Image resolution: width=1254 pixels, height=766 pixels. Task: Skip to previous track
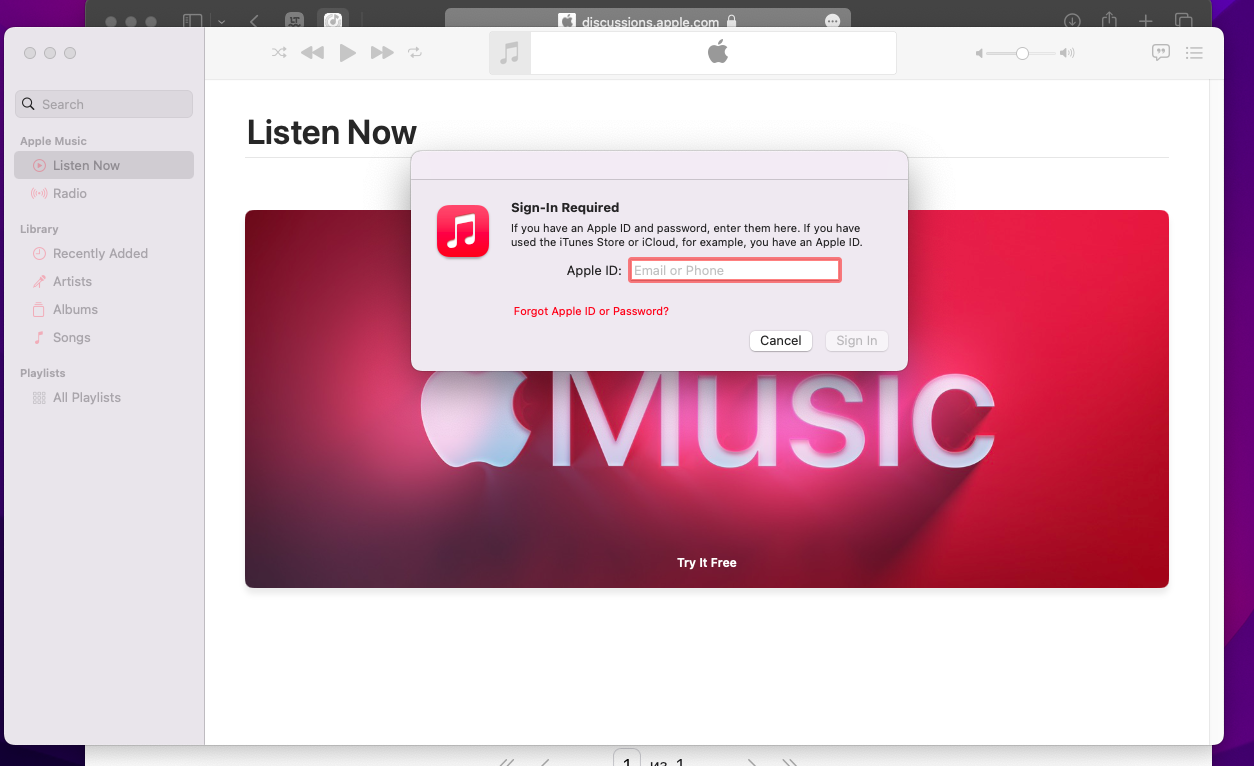[312, 53]
